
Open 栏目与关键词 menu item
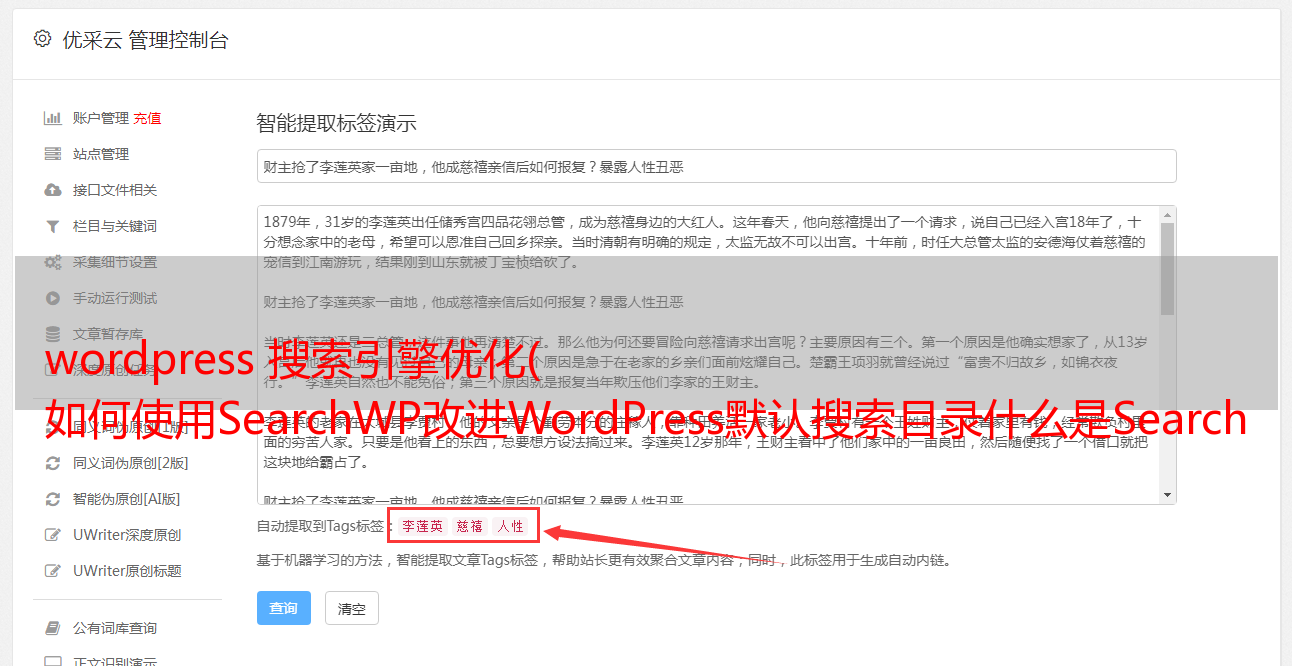115,226
